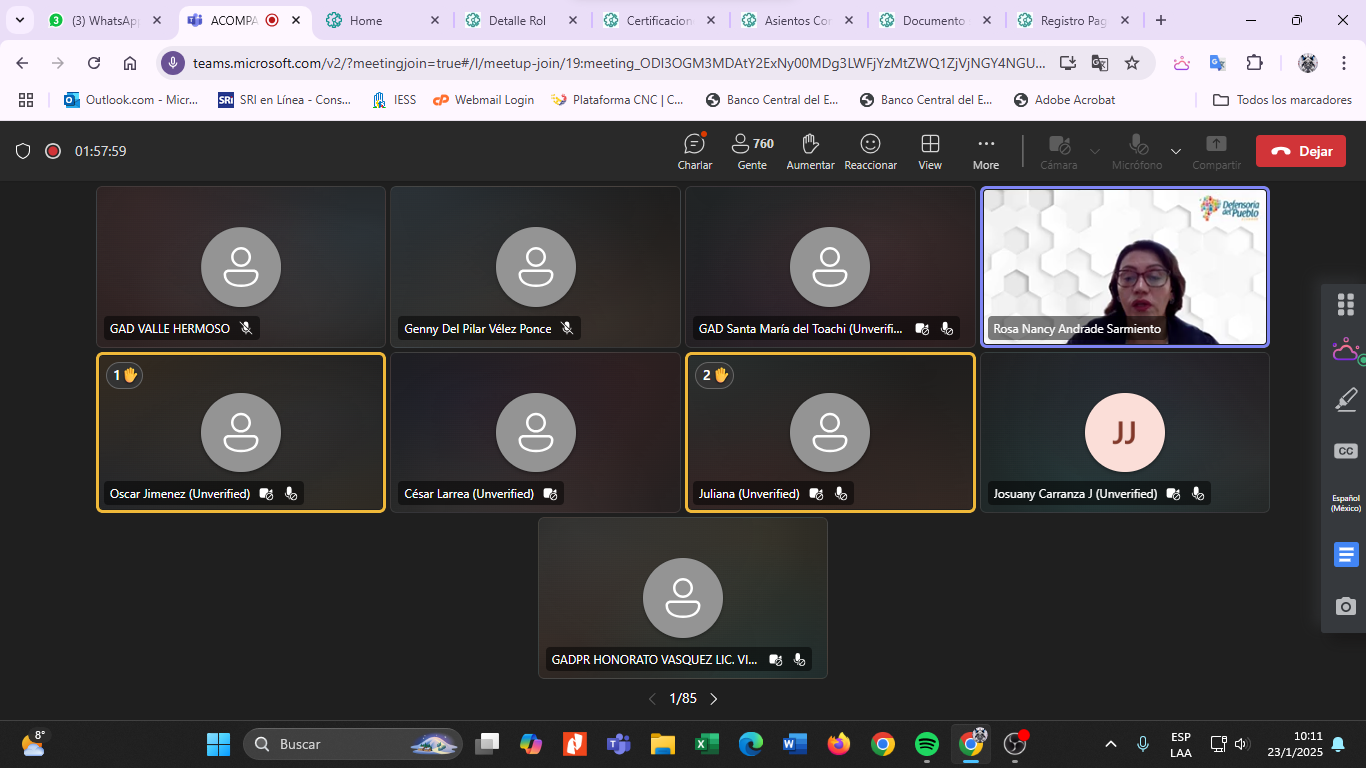Open the More options menu
This screenshot has height=768, width=1366.
click(986, 151)
